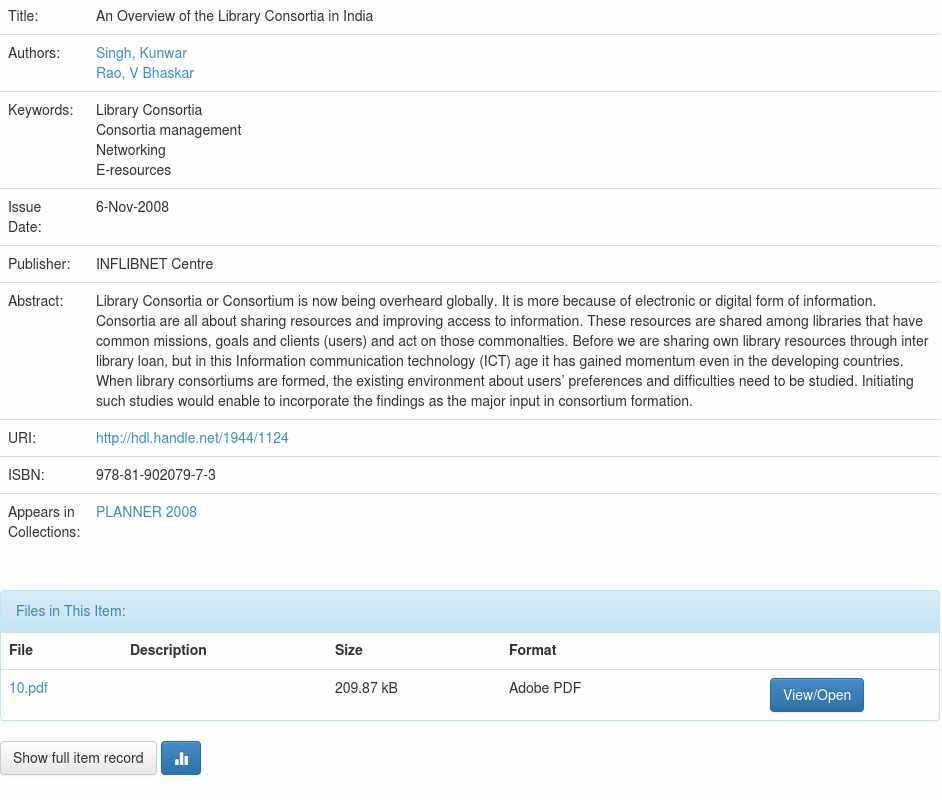Open the 10.pdf file link
The height and width of the screenshot is (800, 942).
coord(28,688)
